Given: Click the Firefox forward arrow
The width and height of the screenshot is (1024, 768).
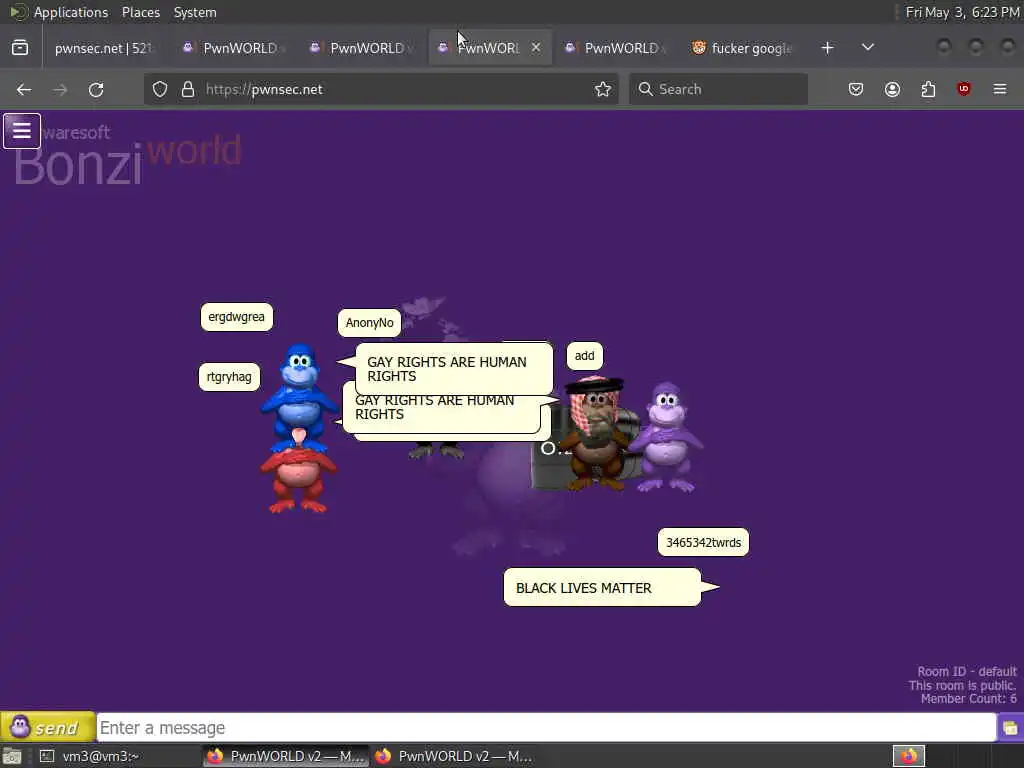Looking at the screenshot, I should [60, 89].
